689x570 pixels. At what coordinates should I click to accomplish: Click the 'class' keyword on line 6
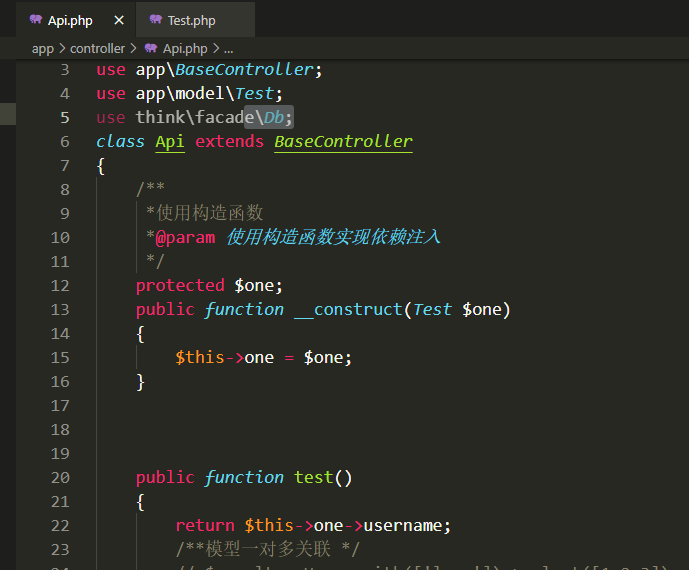pyautogui.click(x=120, y=142)
